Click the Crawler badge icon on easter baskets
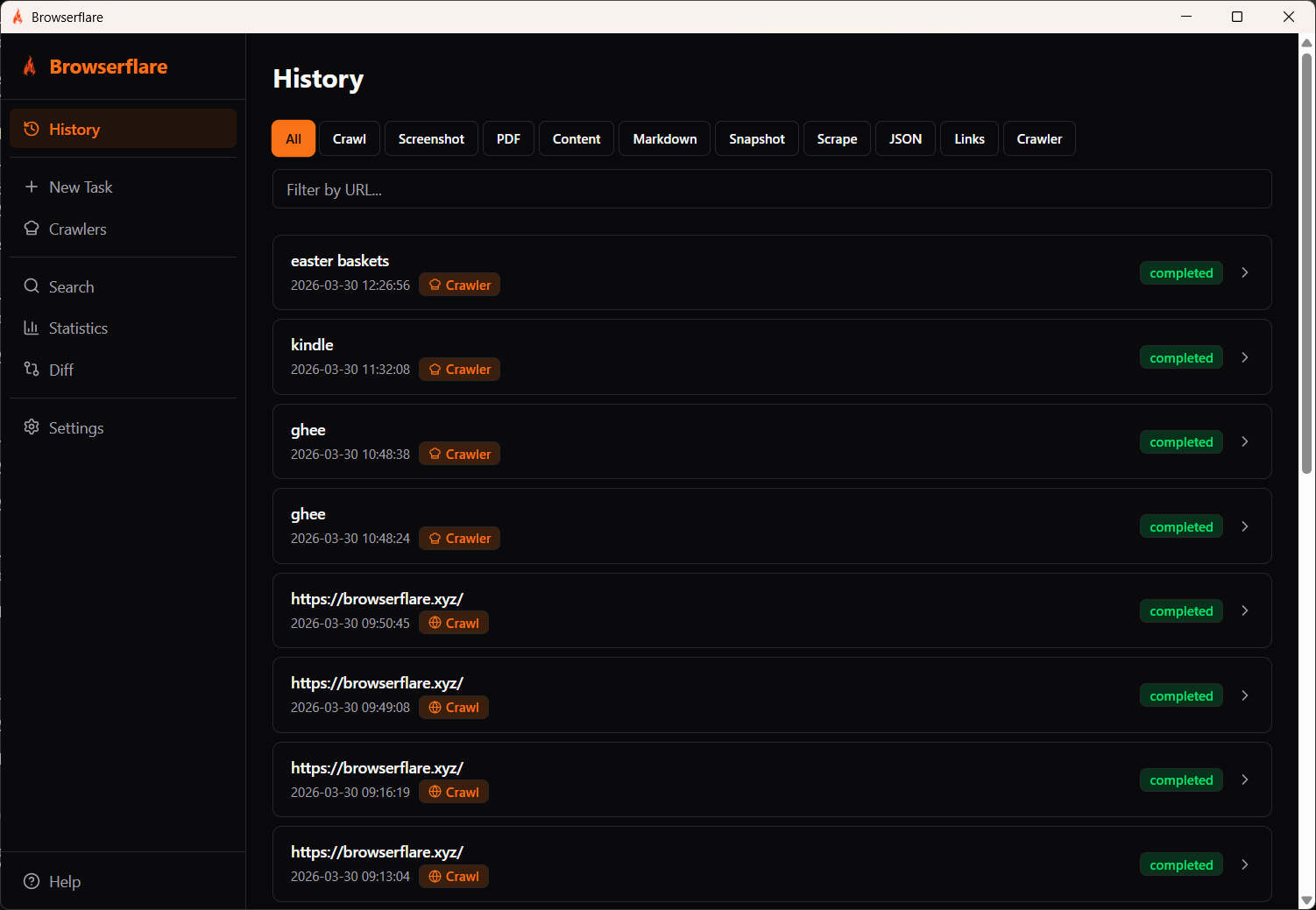The image size is (1316, 910). coord(435,285)
